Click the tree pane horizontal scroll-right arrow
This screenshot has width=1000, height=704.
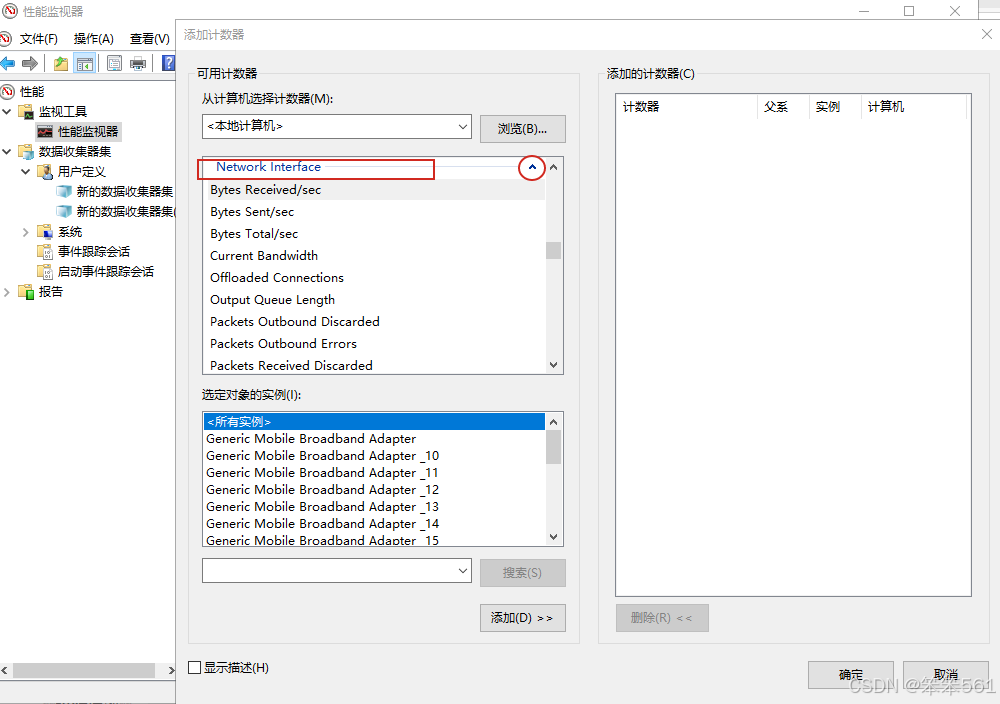[171, 670]
